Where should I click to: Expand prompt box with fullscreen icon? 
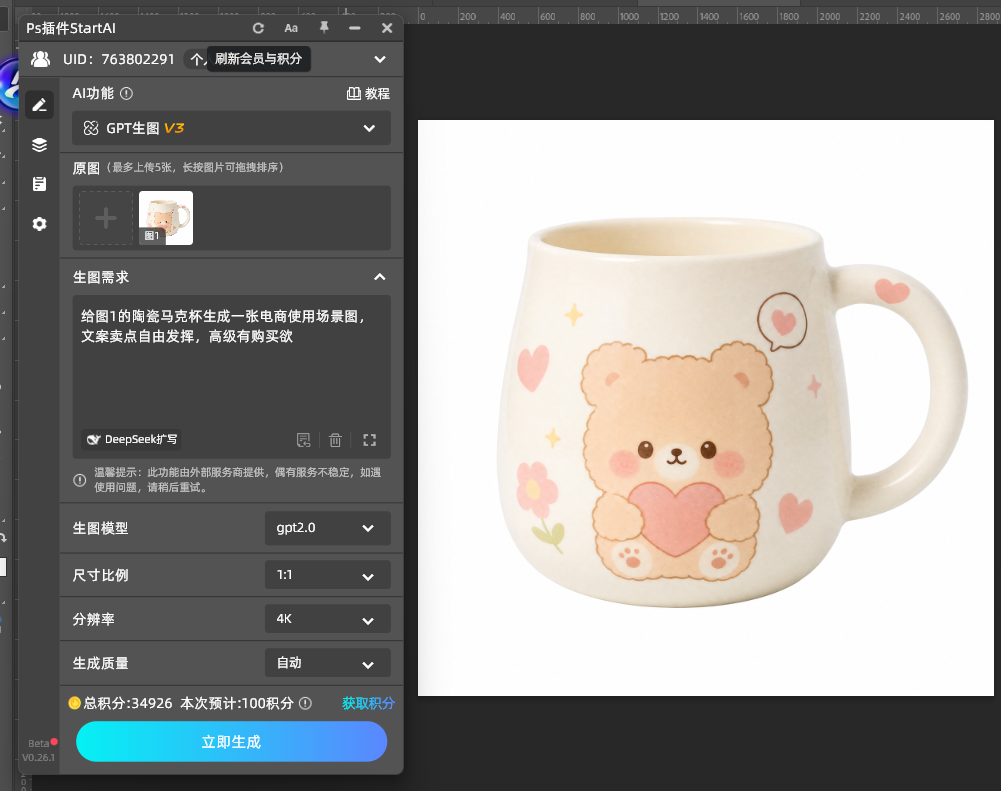[370, 440]
